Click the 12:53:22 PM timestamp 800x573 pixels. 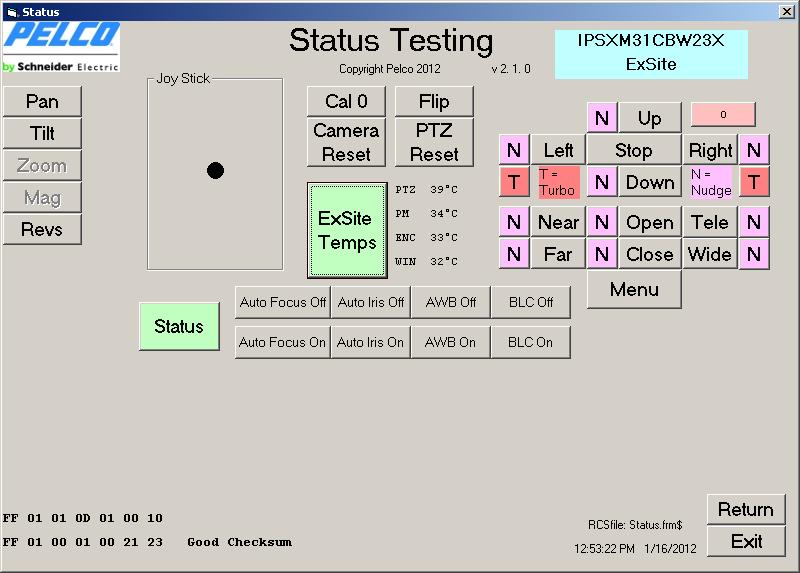[x=605, y=549]
